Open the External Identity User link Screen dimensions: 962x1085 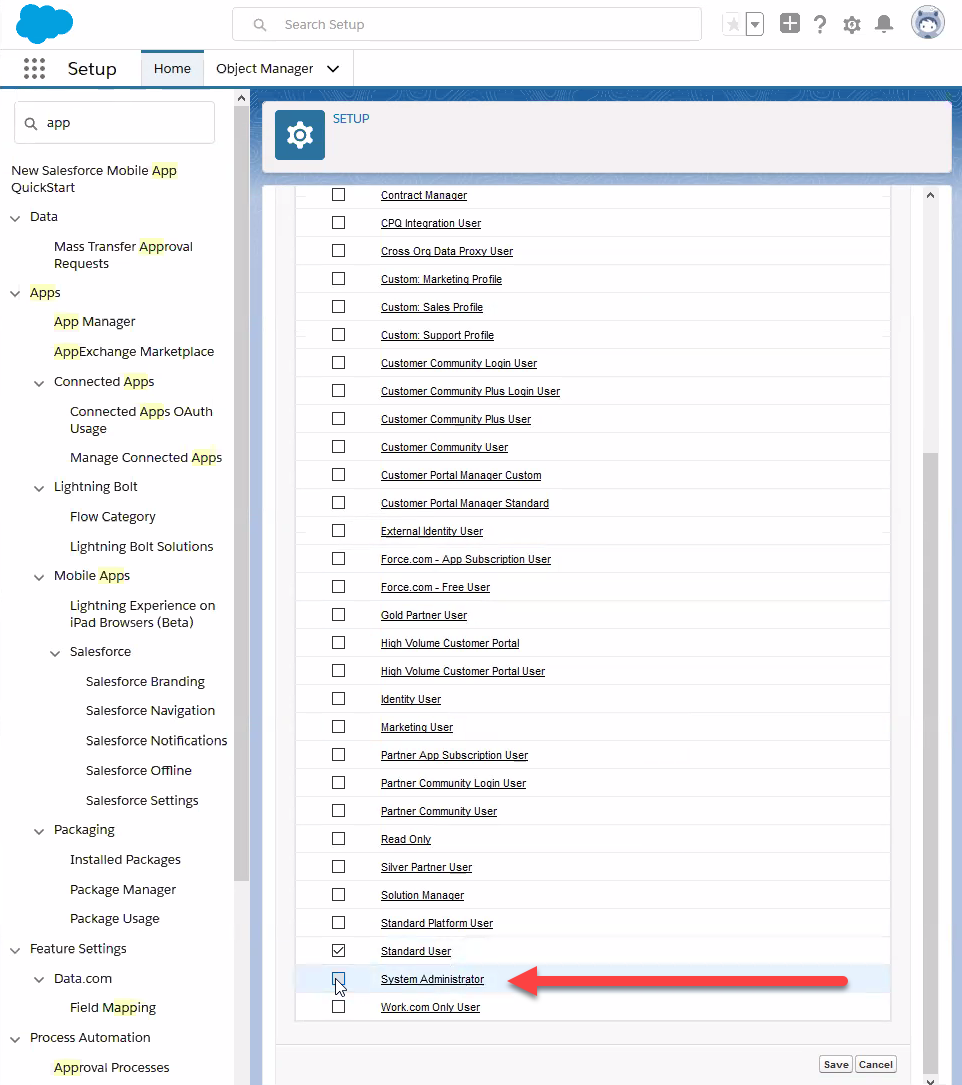432,531
